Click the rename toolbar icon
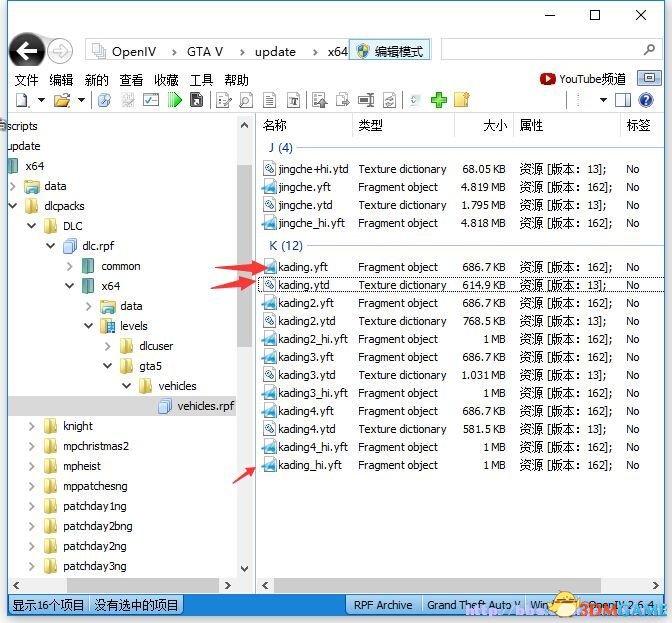Image resolution: width=672 pixels, height=623 pixels. 366,100
